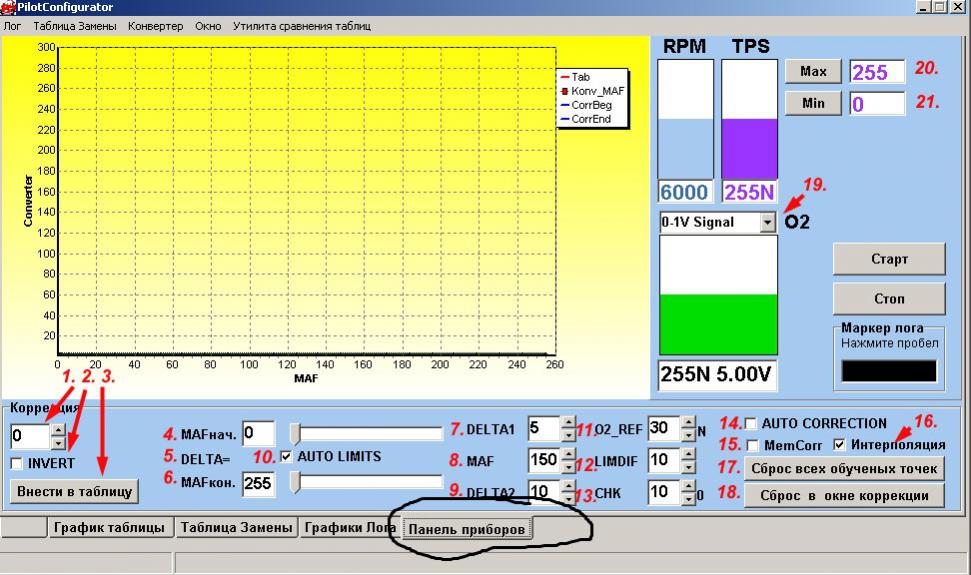This screenshot has width=971, height=575.
Task: Click the Min value field 0
Action: click(877, 103)
